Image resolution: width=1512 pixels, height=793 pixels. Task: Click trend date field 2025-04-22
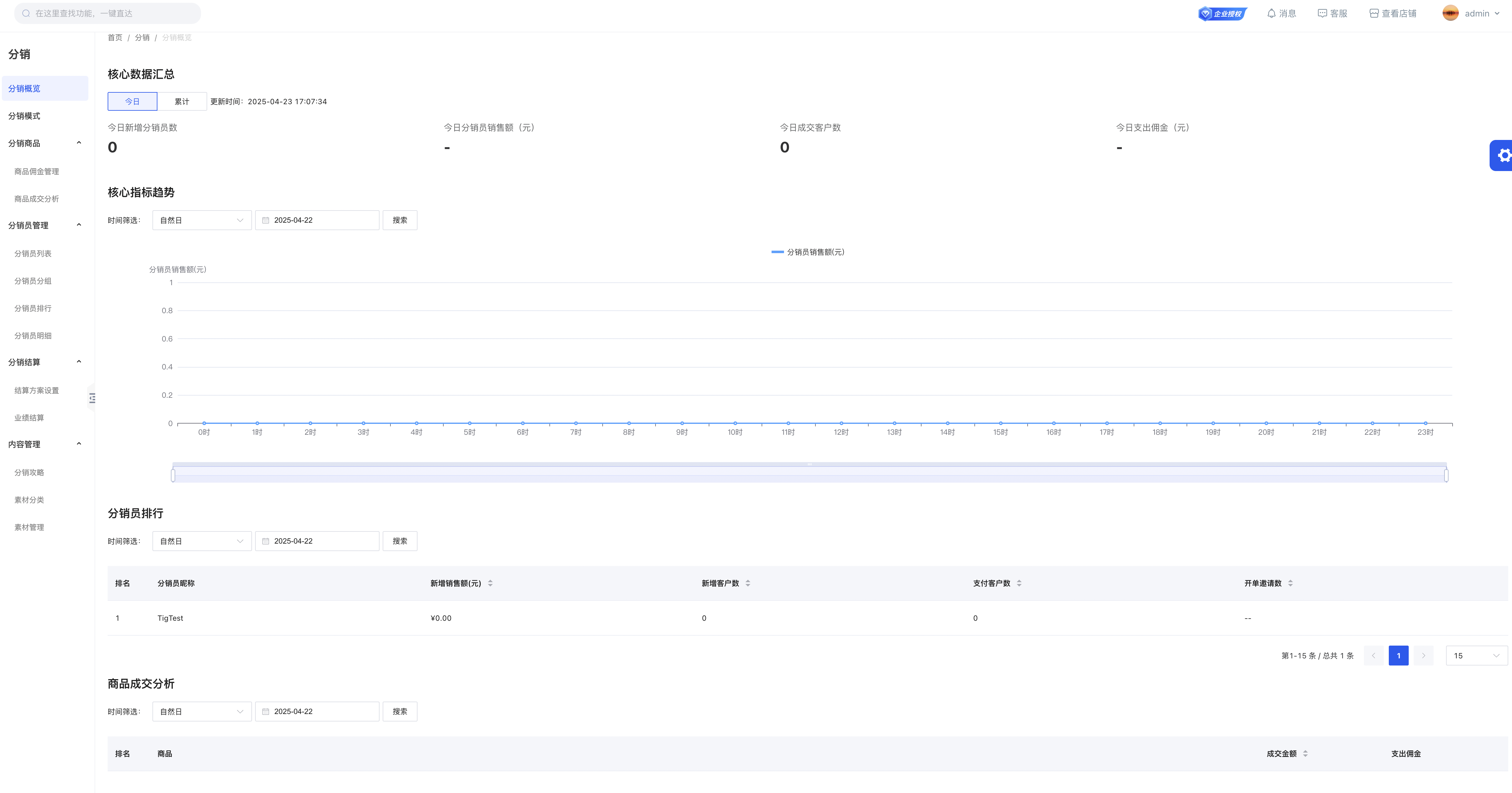tap(317, 220)
